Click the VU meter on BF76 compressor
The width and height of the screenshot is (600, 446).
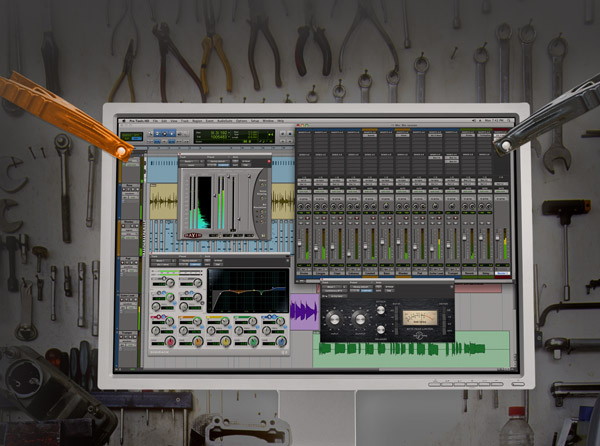click(x=420, y=318)
